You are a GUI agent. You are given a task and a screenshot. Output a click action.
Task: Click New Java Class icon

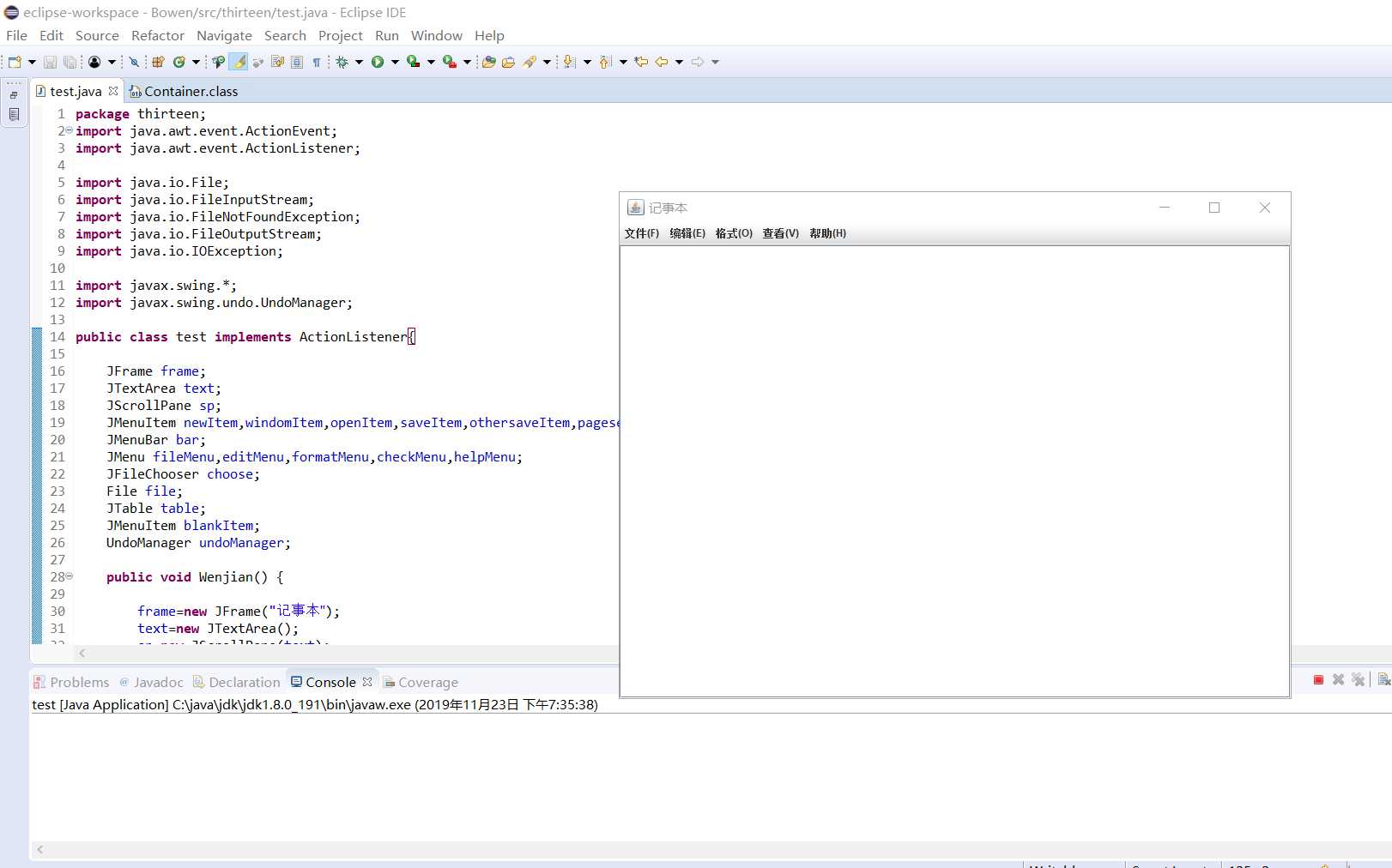tap(179, 62)
